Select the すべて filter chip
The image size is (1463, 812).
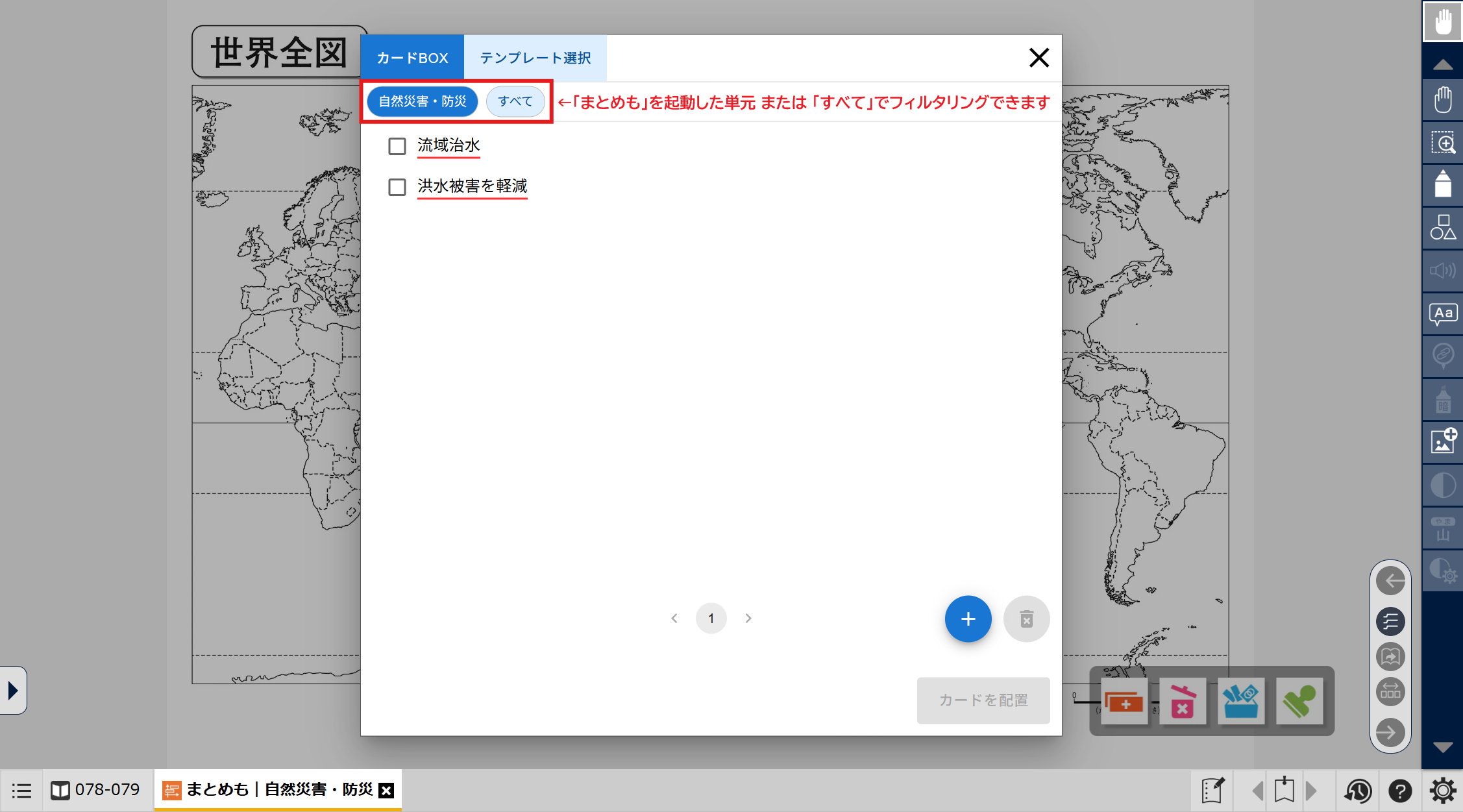click(x=515, y=102)
